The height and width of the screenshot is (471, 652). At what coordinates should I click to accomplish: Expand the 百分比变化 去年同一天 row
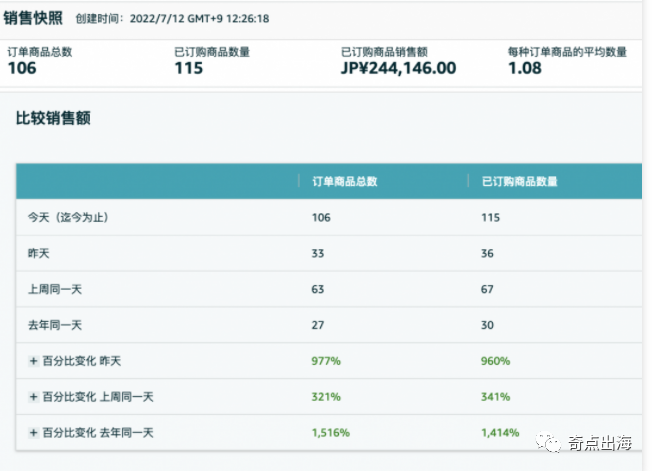pos(33,433)
